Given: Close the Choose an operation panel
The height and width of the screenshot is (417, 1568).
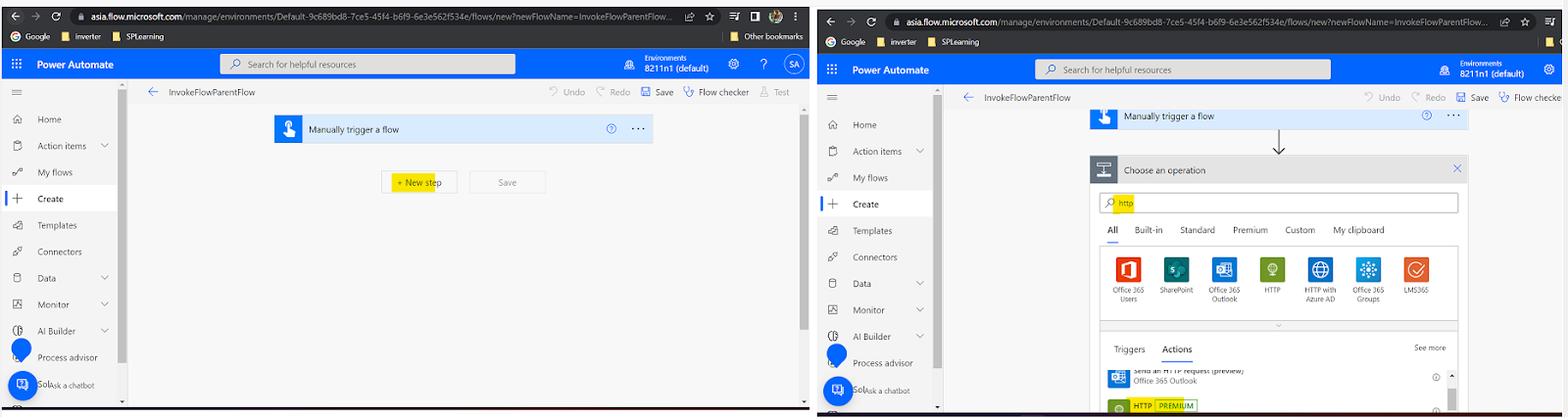Looking at the screenshot, I should click(x=1457, y=169).
